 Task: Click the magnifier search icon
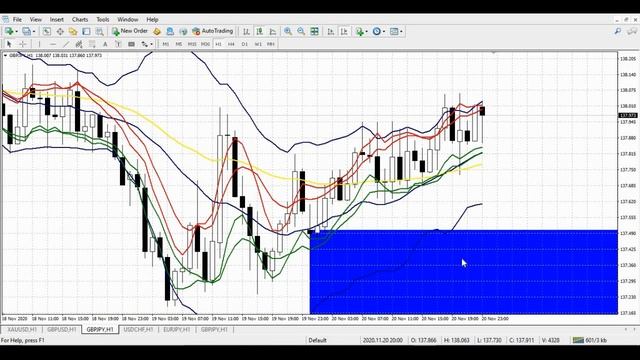pos(618,31)
